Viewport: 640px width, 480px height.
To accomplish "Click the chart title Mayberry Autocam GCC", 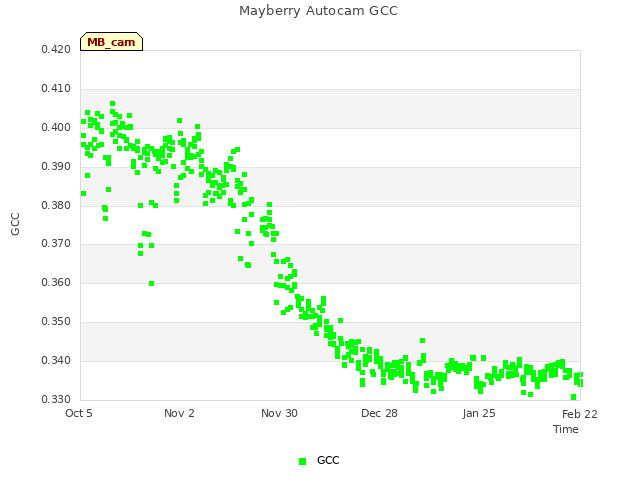I will (x=318, y=11).
